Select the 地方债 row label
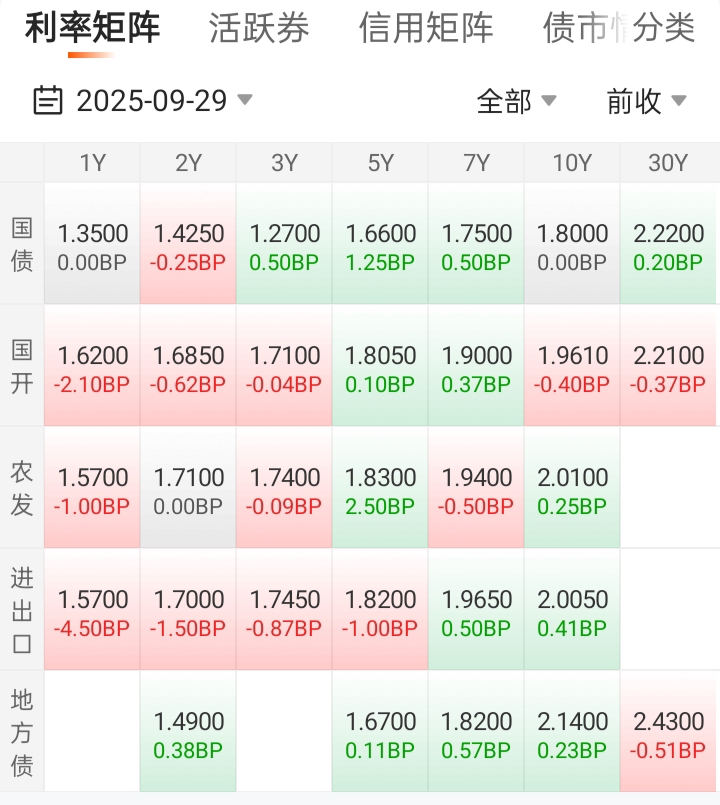 click(x=22, y=732)
